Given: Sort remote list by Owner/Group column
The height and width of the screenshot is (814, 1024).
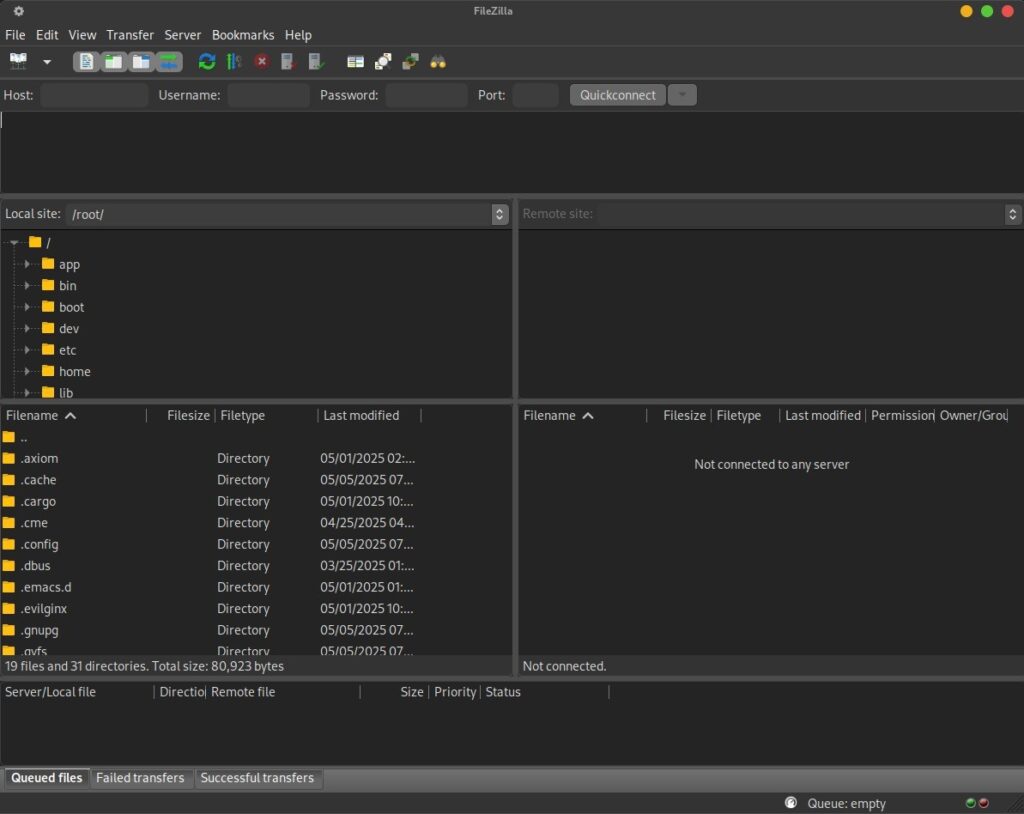Looking at the screenshot, I should pyautogui.click(x=973, y=415).
